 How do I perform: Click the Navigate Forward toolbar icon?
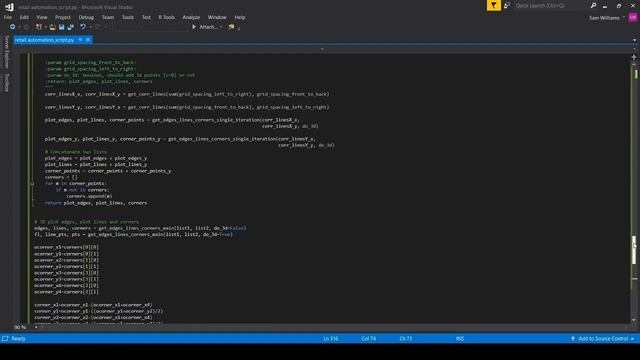click(27, 27)
